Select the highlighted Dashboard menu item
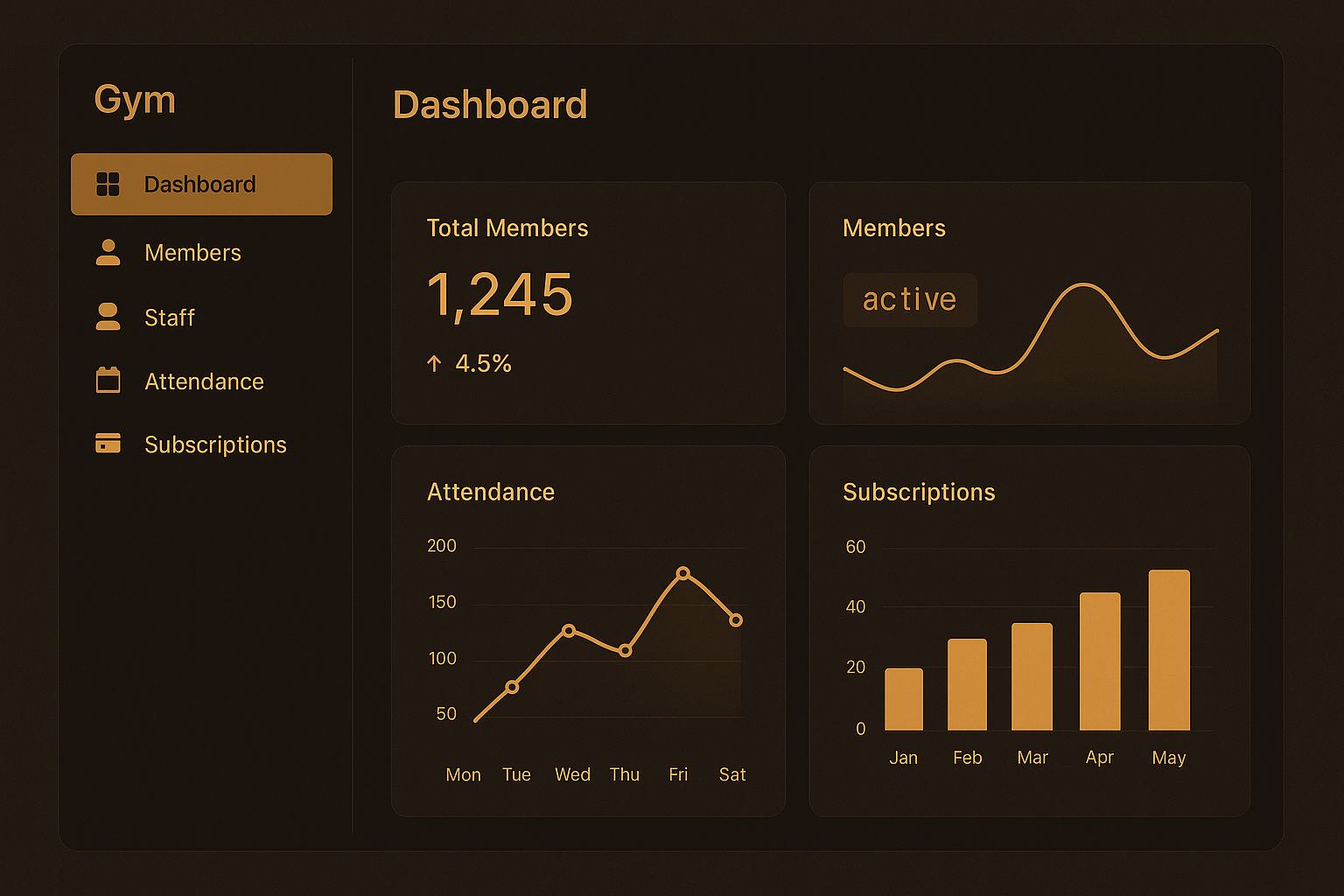Image resolution: width=1344 pixels, height=896 pixels. click(201, 185)
